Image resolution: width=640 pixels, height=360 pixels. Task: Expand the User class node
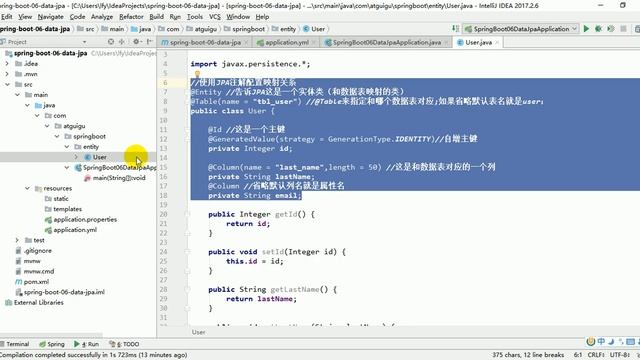(76, 157)
